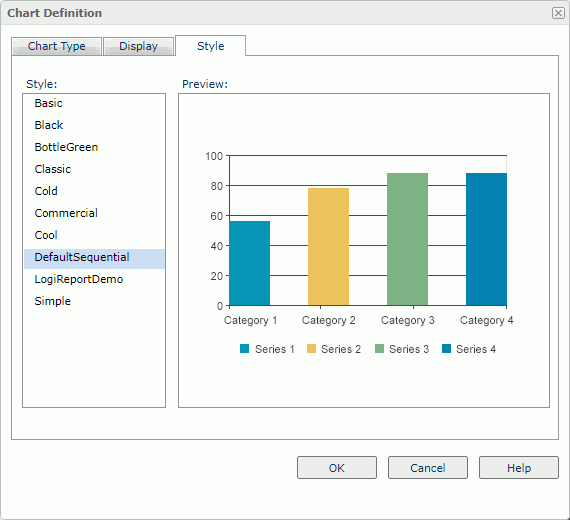Viewport: 570px width, 520px height.
Task: Click the Cancel button
Action: (428, 468)
